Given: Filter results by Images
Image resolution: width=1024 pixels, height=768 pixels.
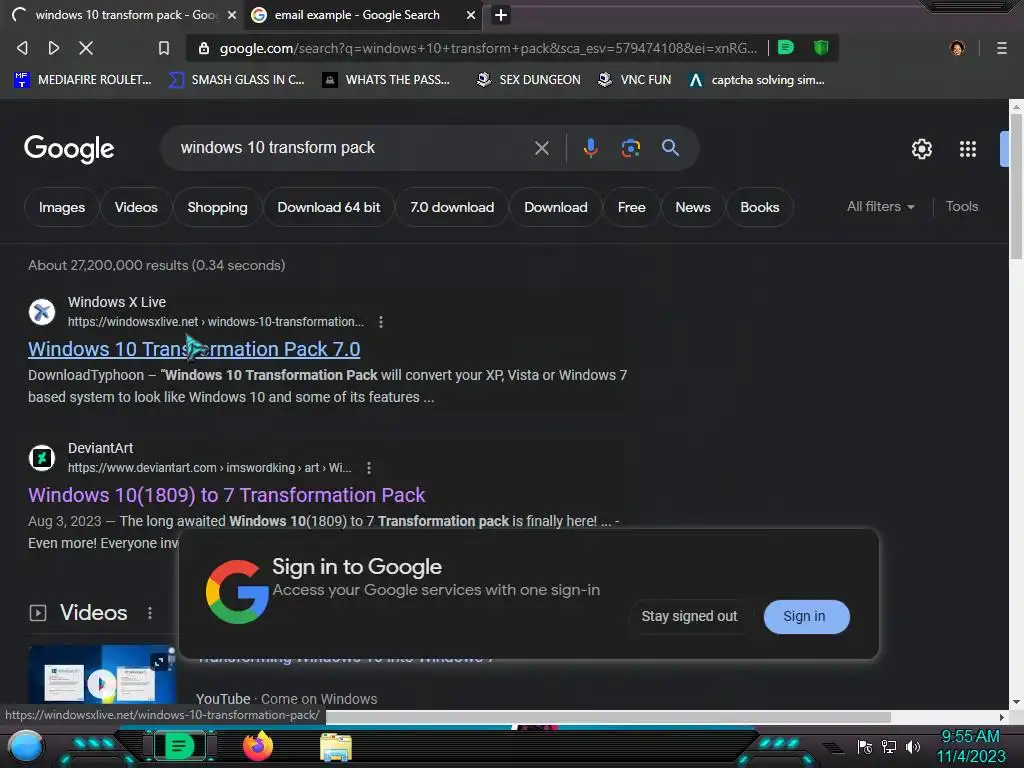Looking at the screenshot, I should [61, 207].
